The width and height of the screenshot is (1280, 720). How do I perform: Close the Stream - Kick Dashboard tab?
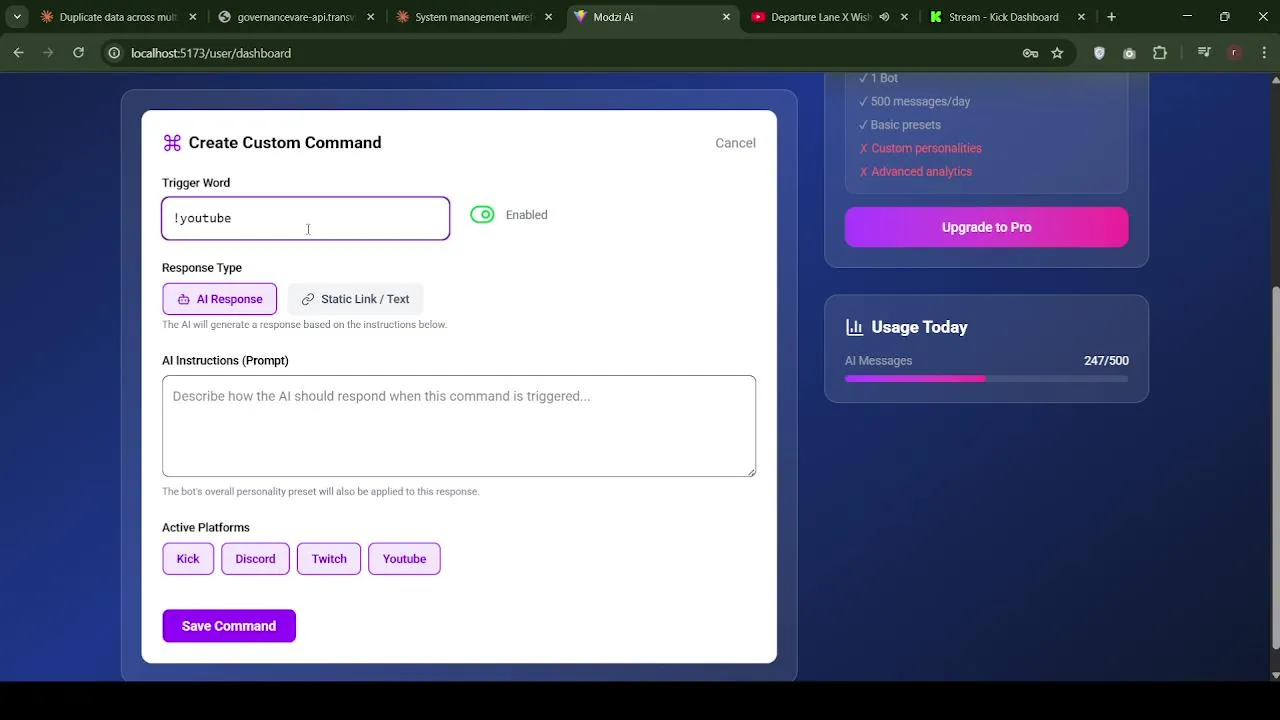point(1081,17)
